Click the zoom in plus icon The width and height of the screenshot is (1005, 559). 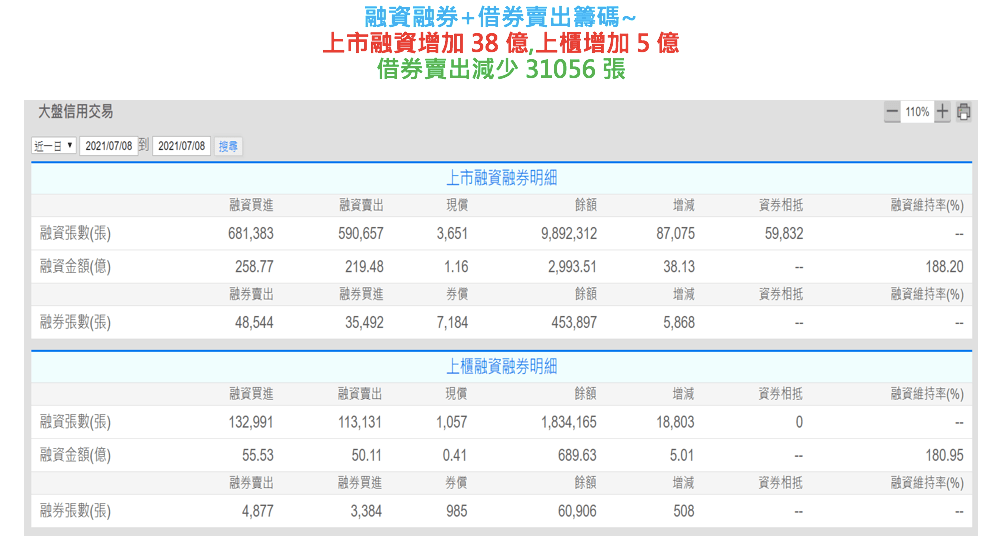[x=942, y=113]
